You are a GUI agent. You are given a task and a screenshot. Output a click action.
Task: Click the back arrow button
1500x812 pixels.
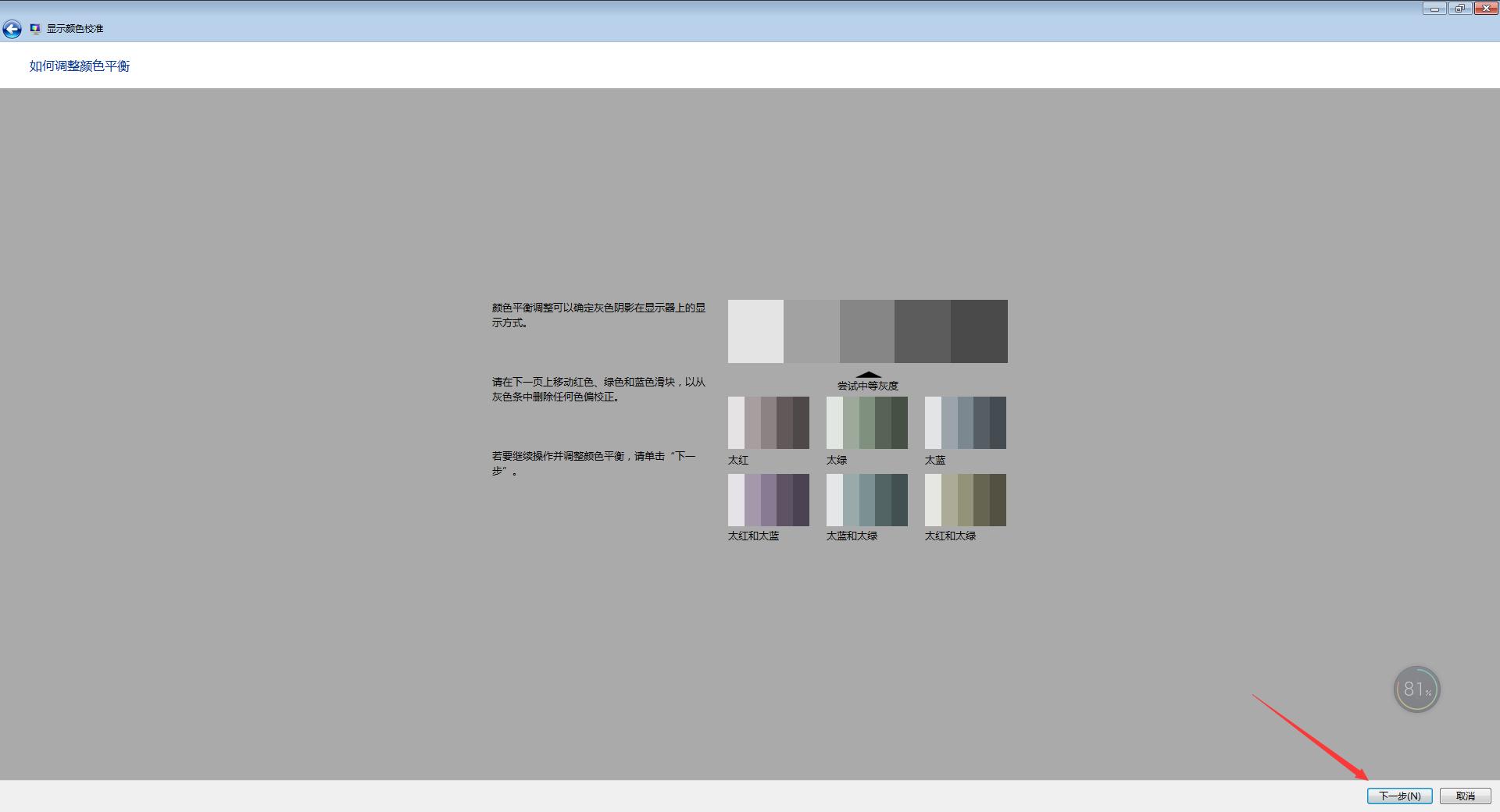[12, 30]
